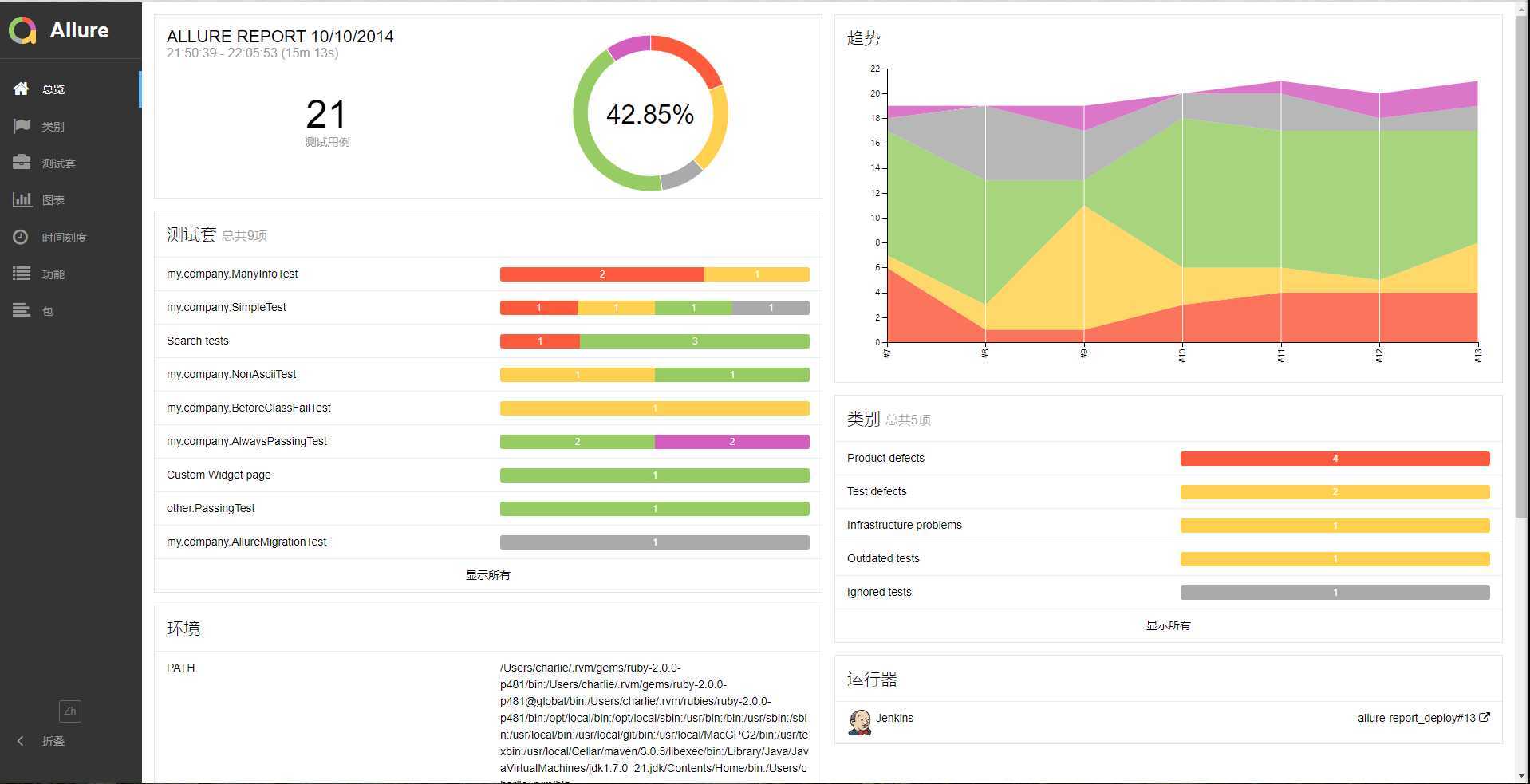Open the Zh language selector
The height and width of the screenshot is (784, 1530).
click(x=70, y=711)
